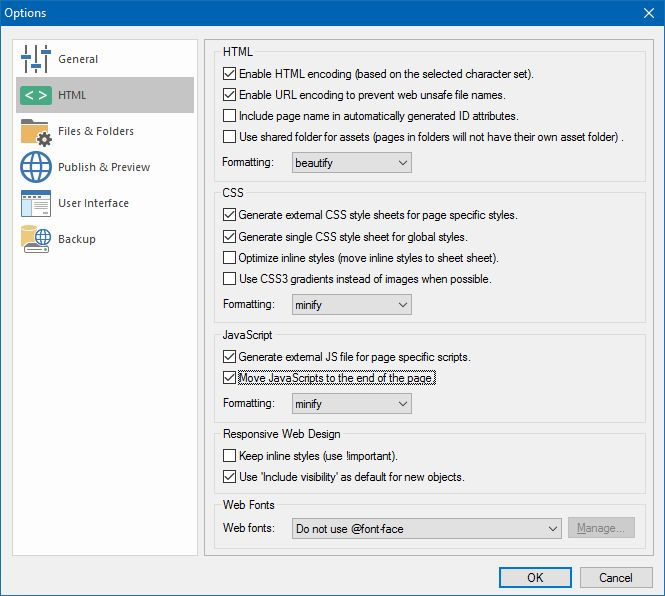This screenshot has height=596, width=665.
Task: Enable Optimize inline styles checkbox
Action: (229, 258)
